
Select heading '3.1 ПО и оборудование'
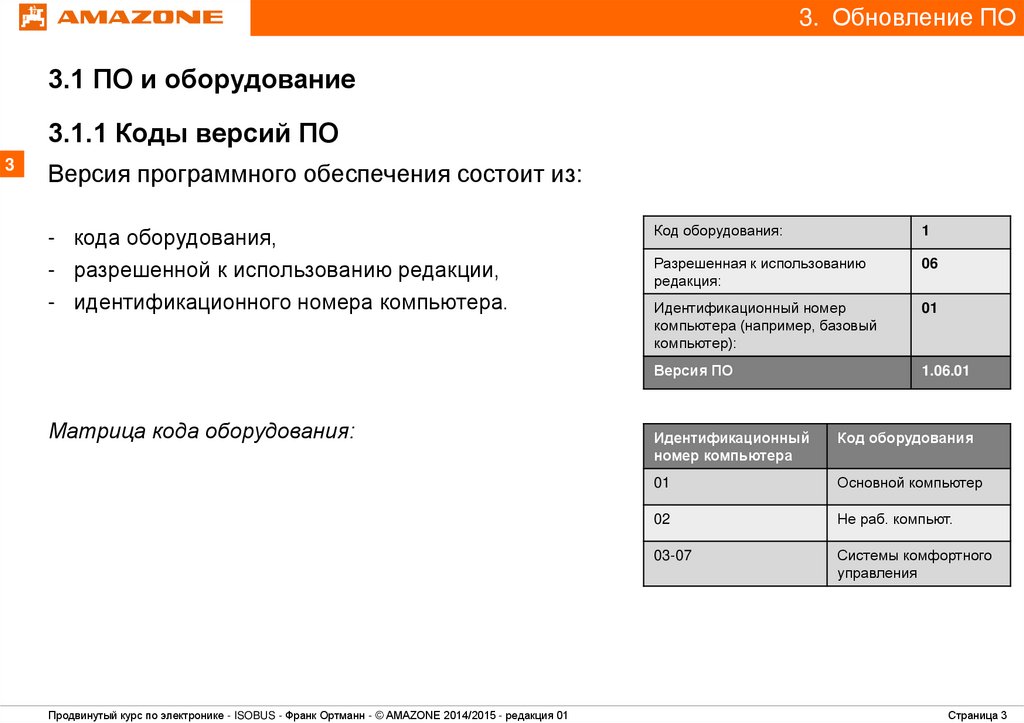click(x=202, y=79)
